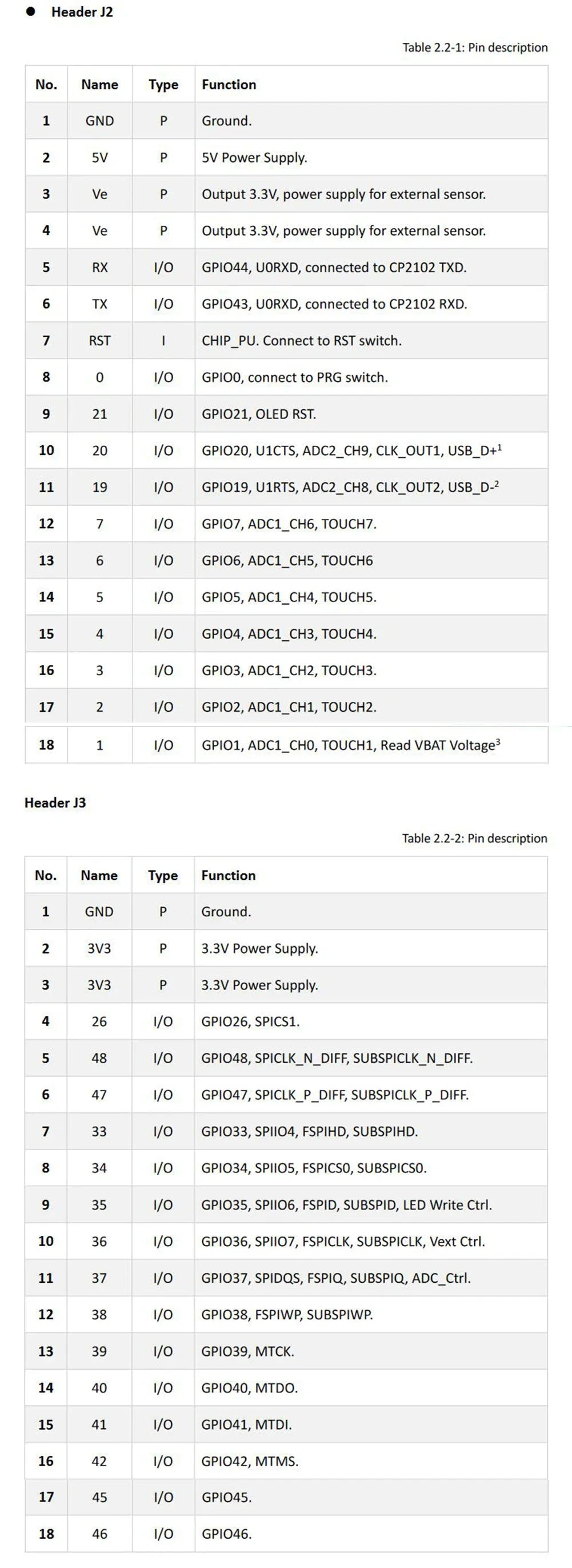
Task: Click the GPIO42 MTMS function text
Action: pyautogui.click(x=250, y=1461)
